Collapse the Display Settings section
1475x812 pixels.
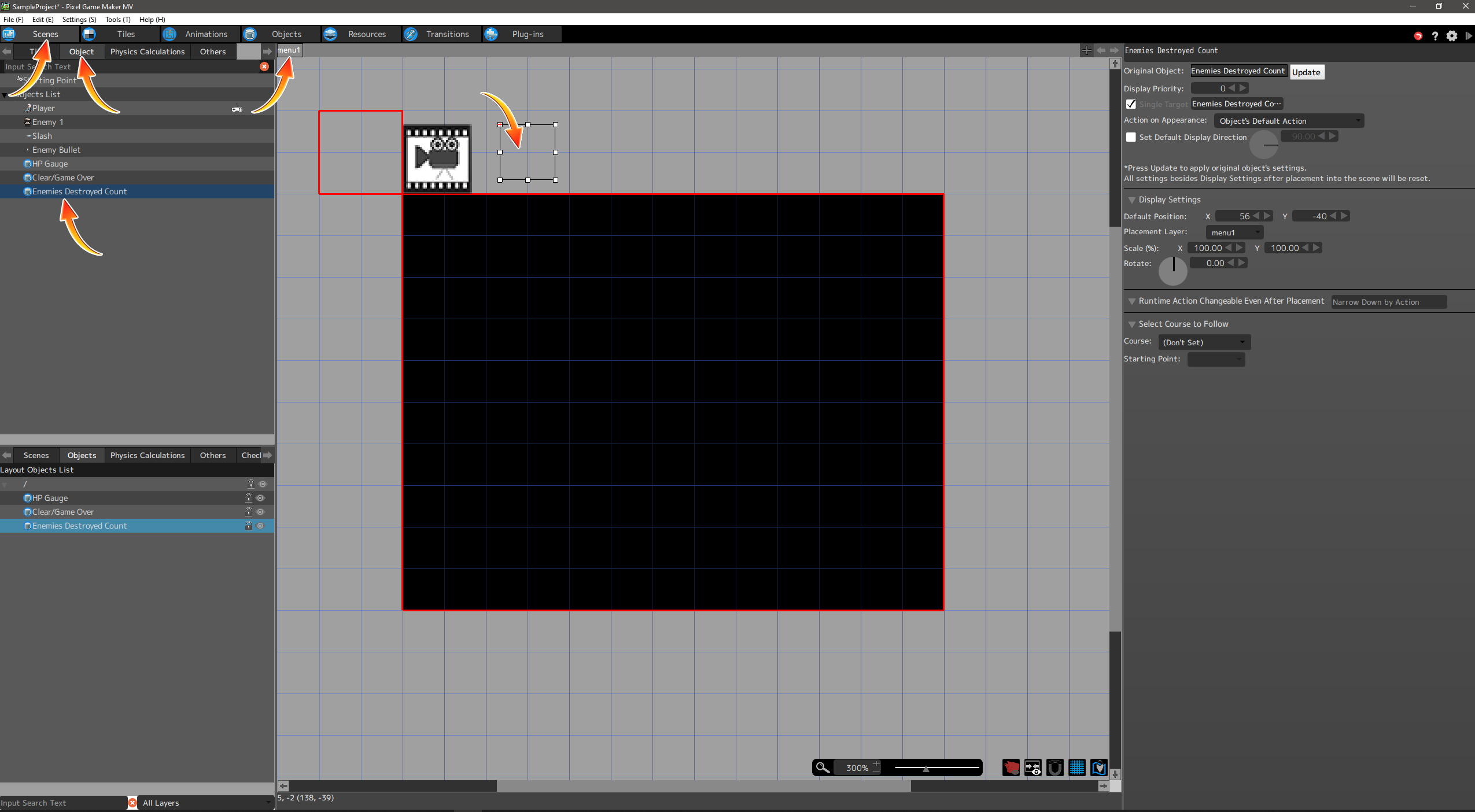coord(1132,200)
